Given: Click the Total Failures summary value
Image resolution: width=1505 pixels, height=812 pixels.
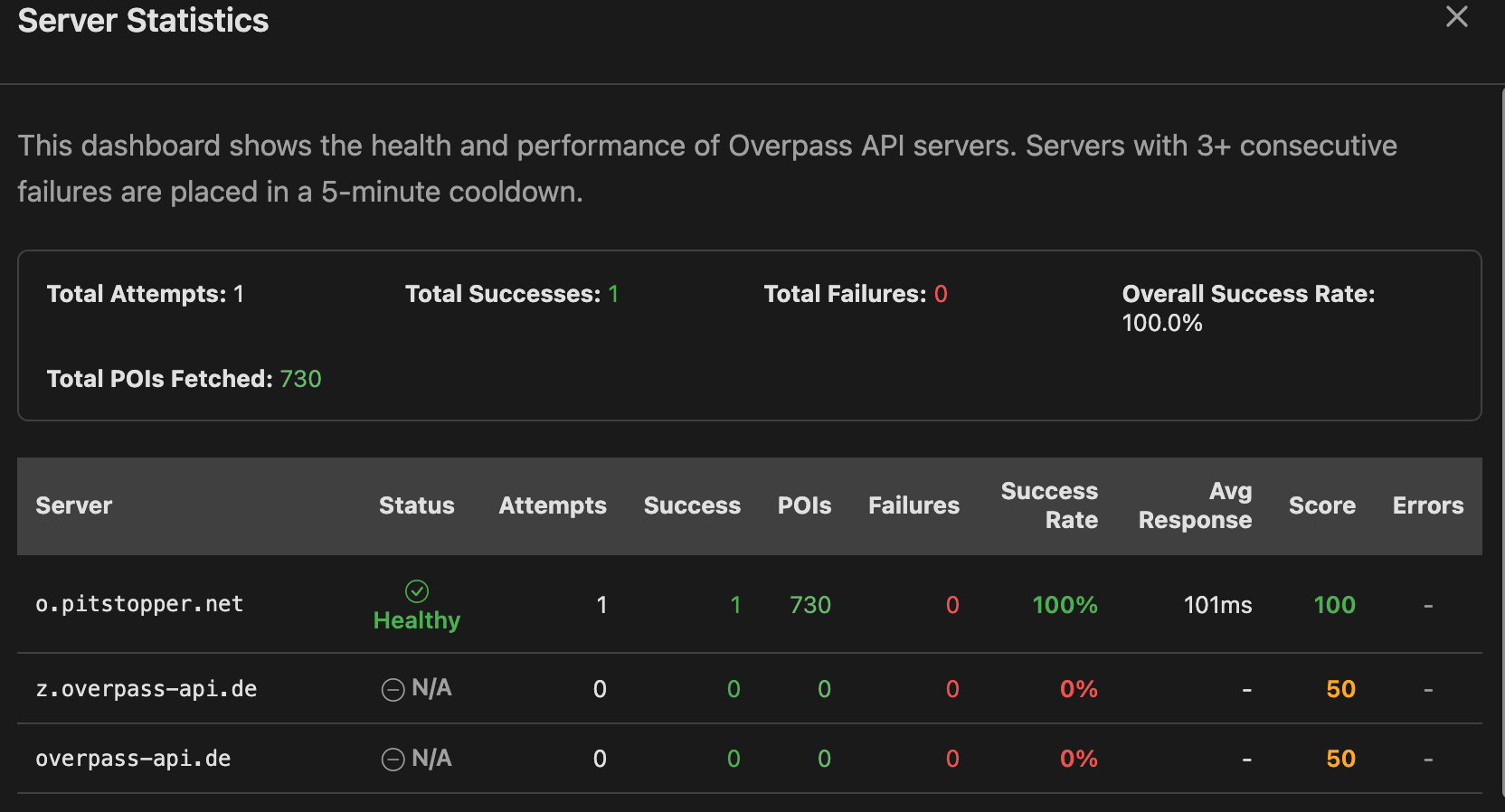Looking at the screenshot, I should point(941,294).
